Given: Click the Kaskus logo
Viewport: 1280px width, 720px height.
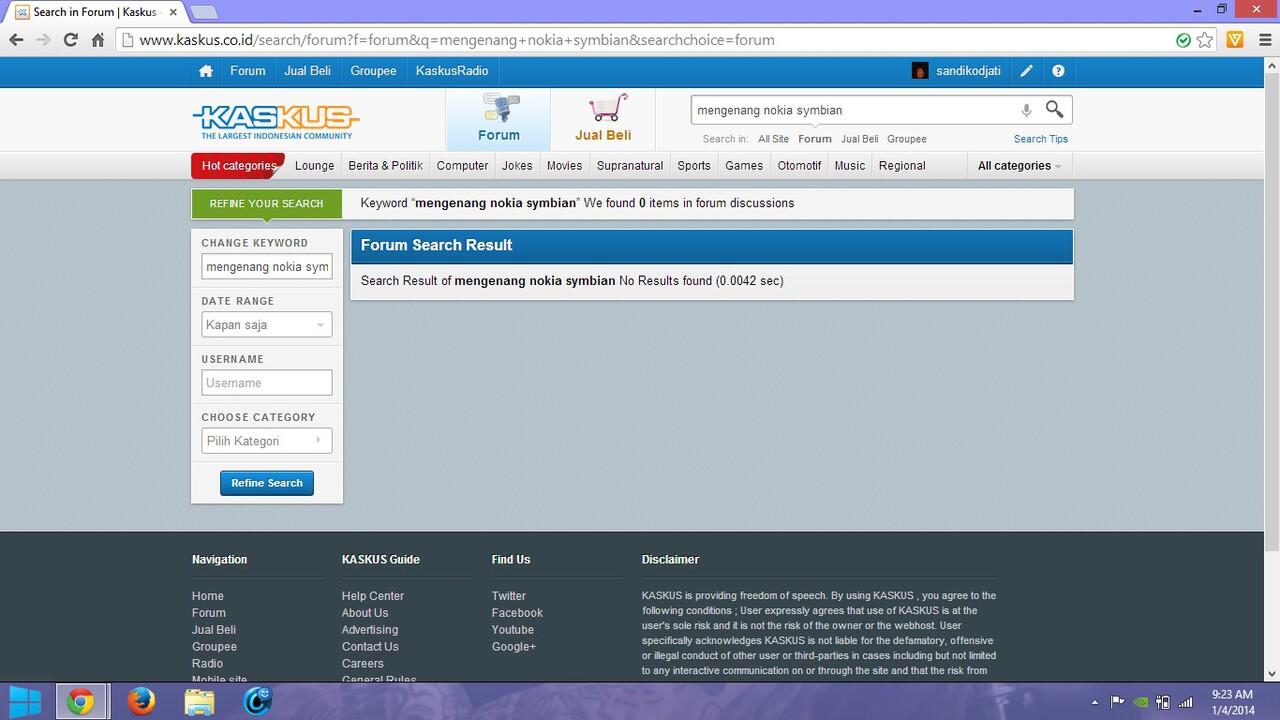Looking at the screenshot, I should tap(276, 120).
